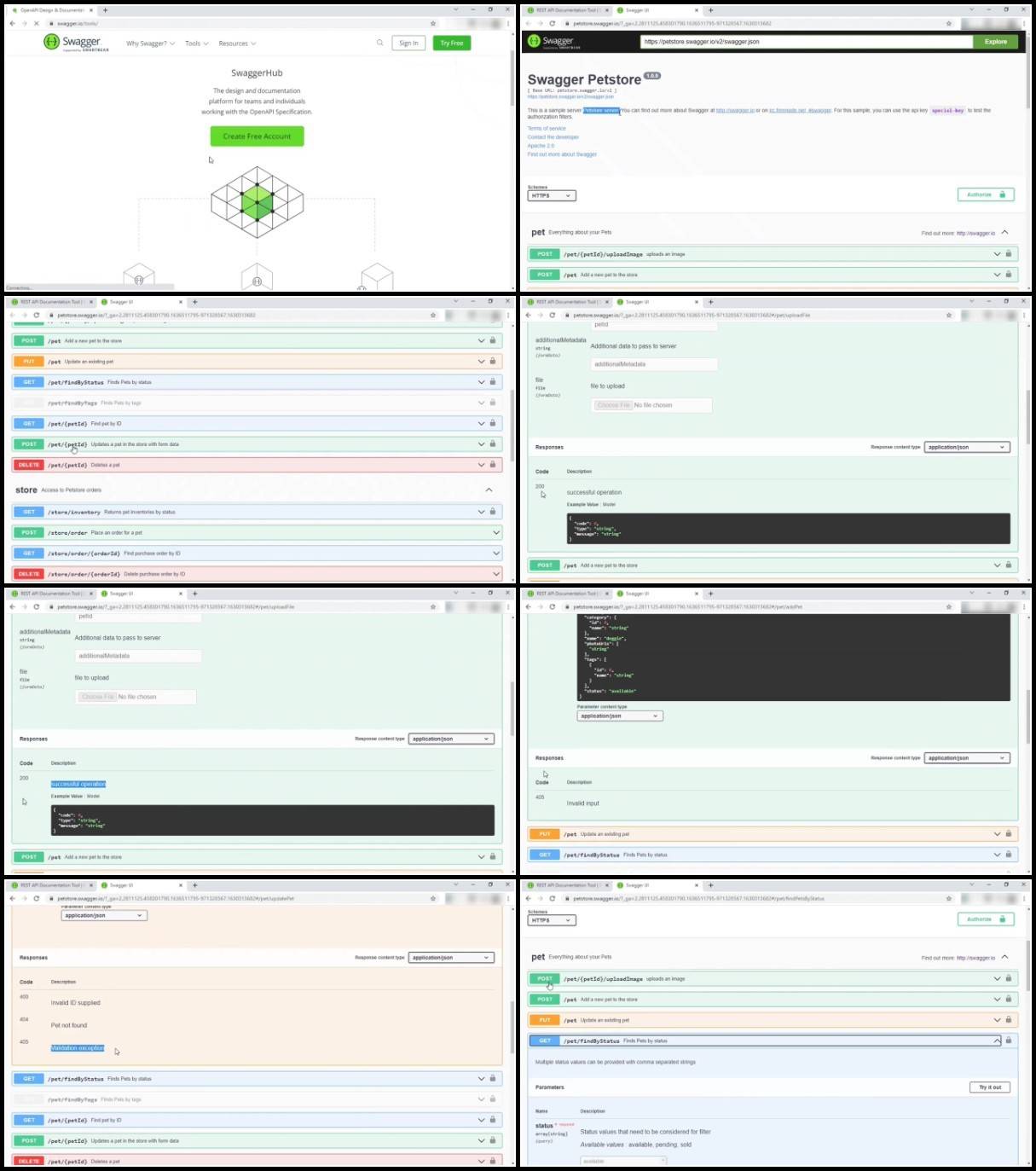Click the highlighted 'Validation exception' text
The height and width of the screenshot is (1171, 1036).
click(78, 1047)
